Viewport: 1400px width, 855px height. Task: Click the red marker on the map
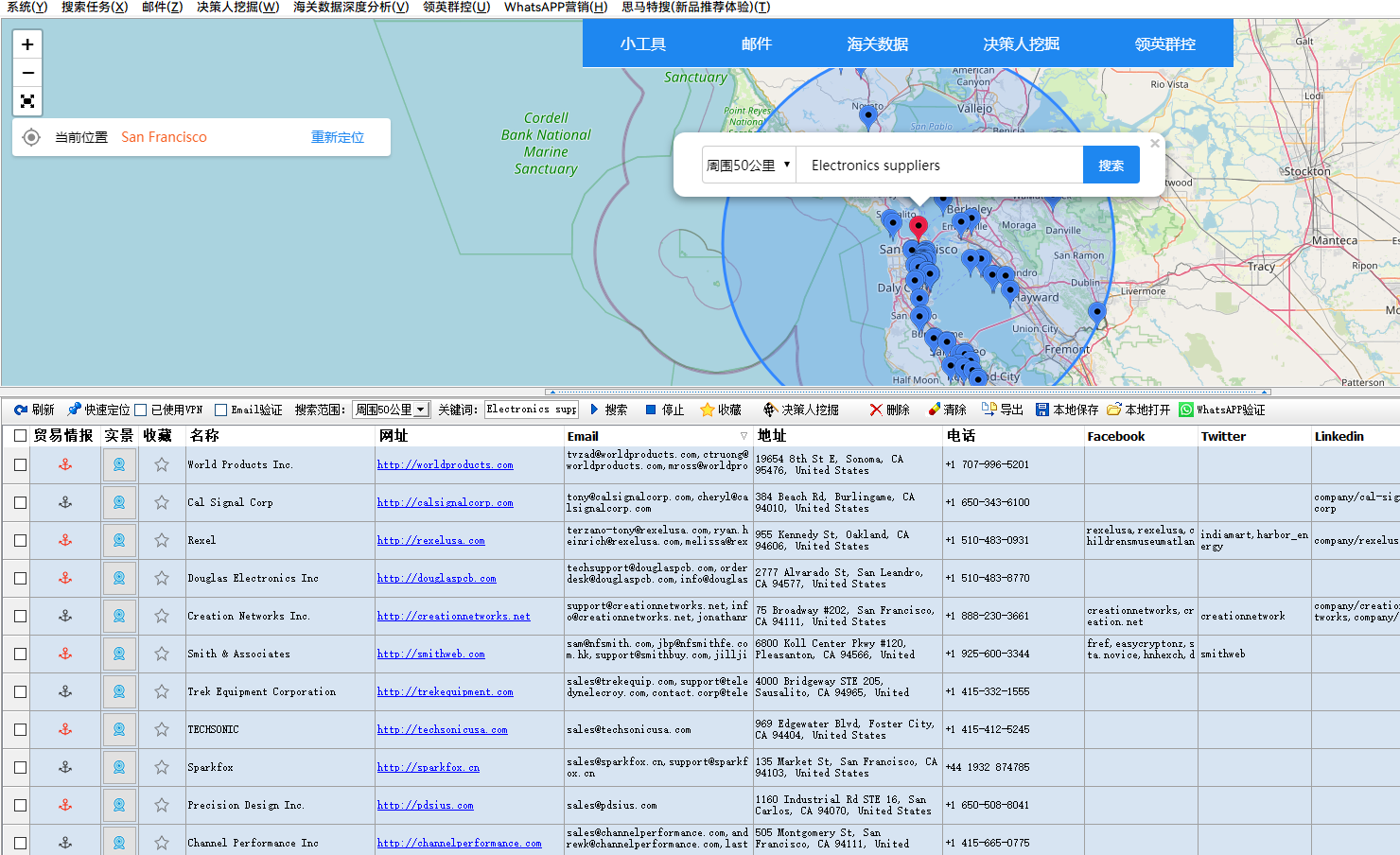tap(918, 228)
